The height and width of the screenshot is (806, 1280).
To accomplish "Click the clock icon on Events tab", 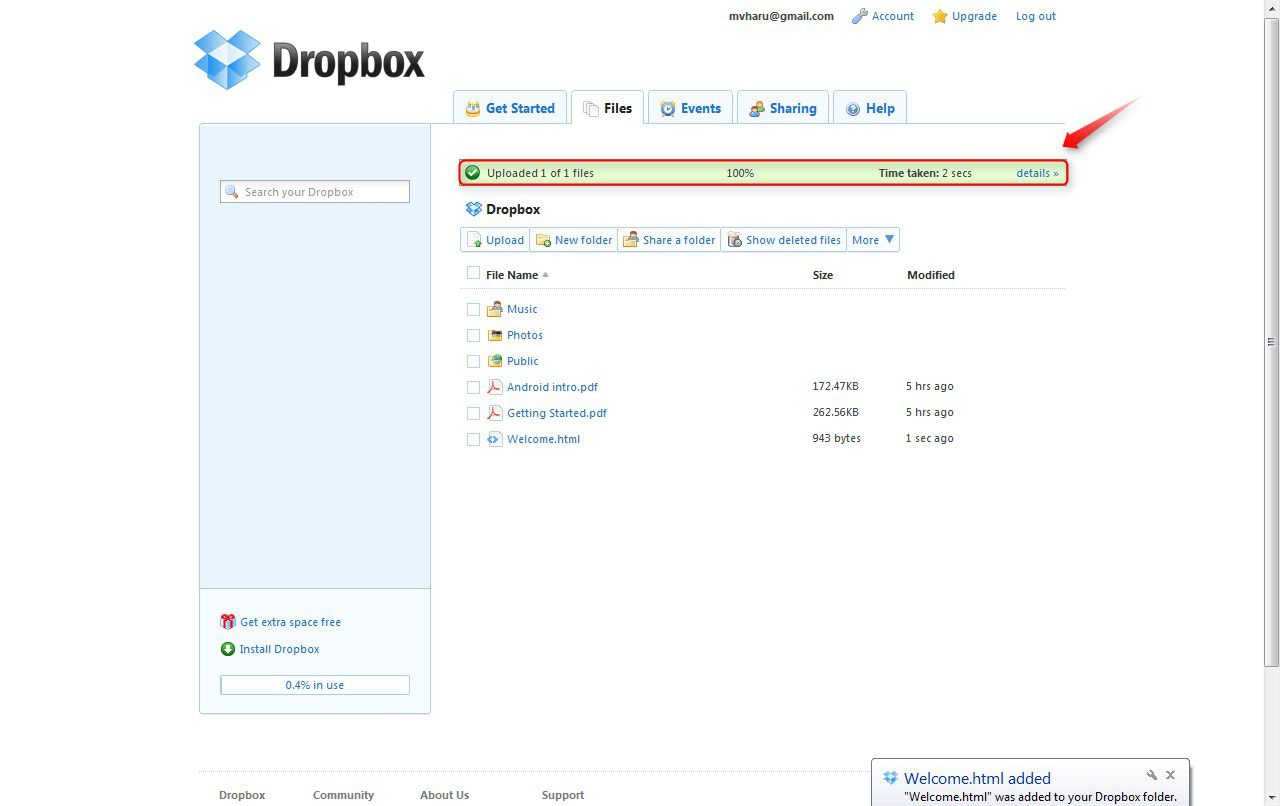I will (668, 108).
